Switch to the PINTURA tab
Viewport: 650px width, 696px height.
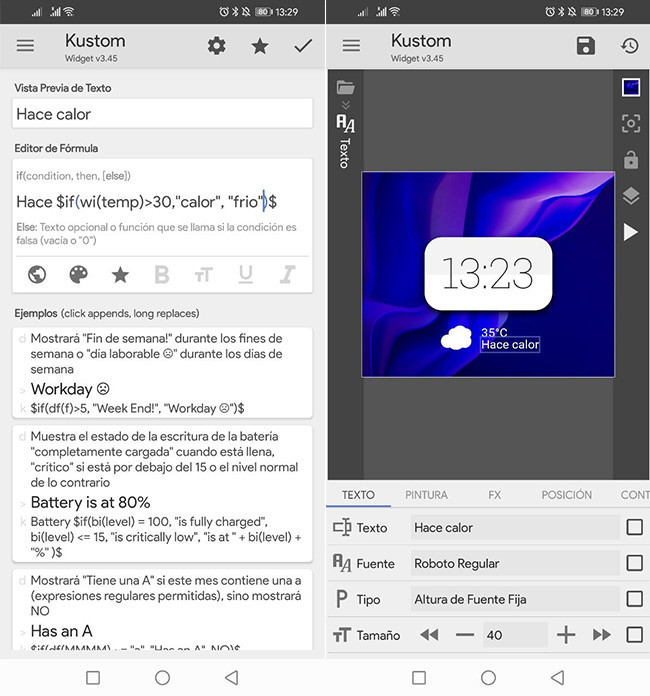[x=428, y=495]
